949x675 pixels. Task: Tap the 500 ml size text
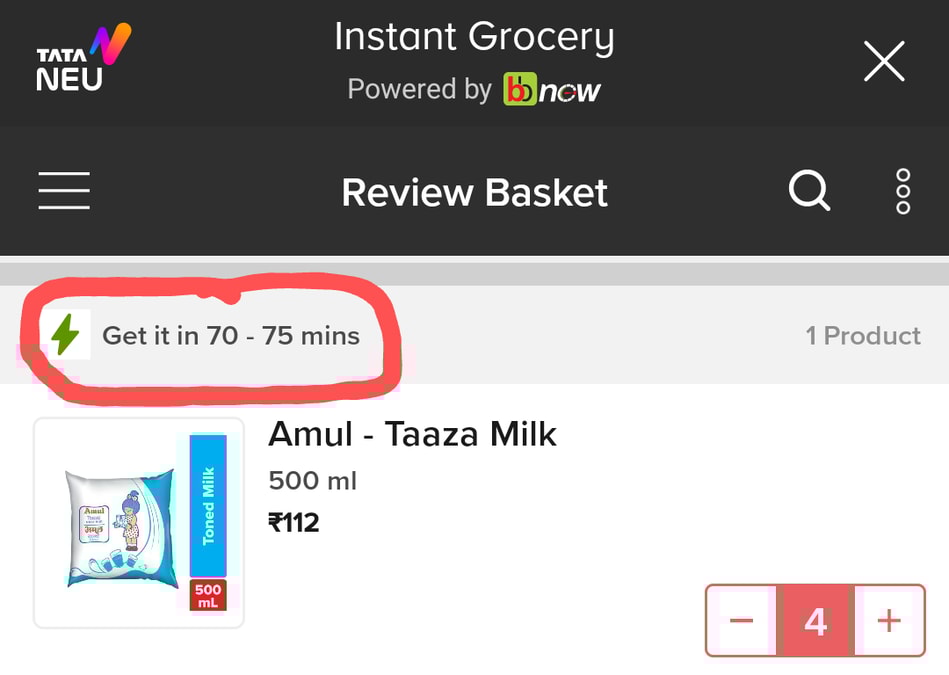[312, 481]
